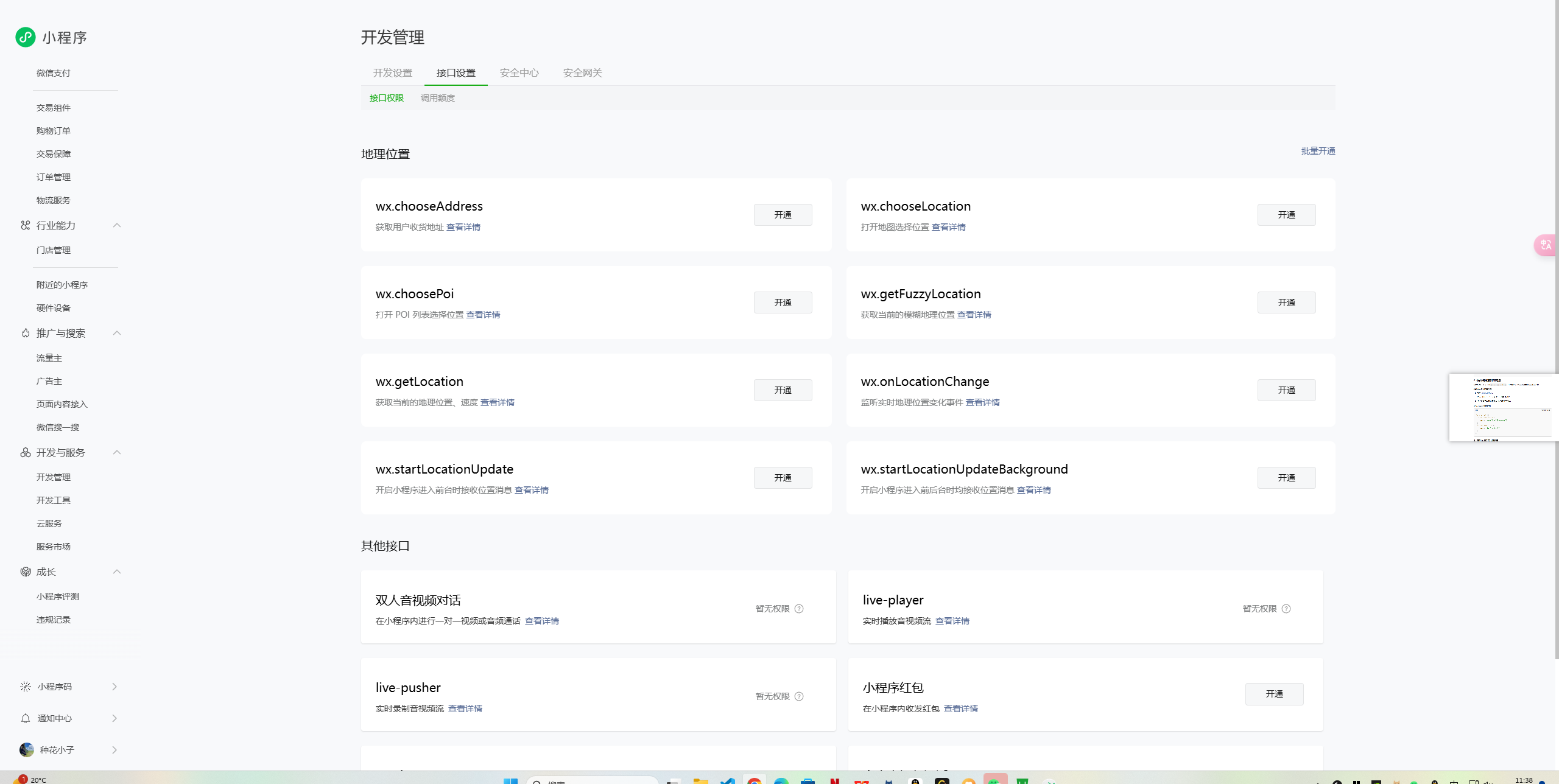1559x784 pixels.
Task: Collapse the 开发与服务 menu chevron
Action: point(117,452)
